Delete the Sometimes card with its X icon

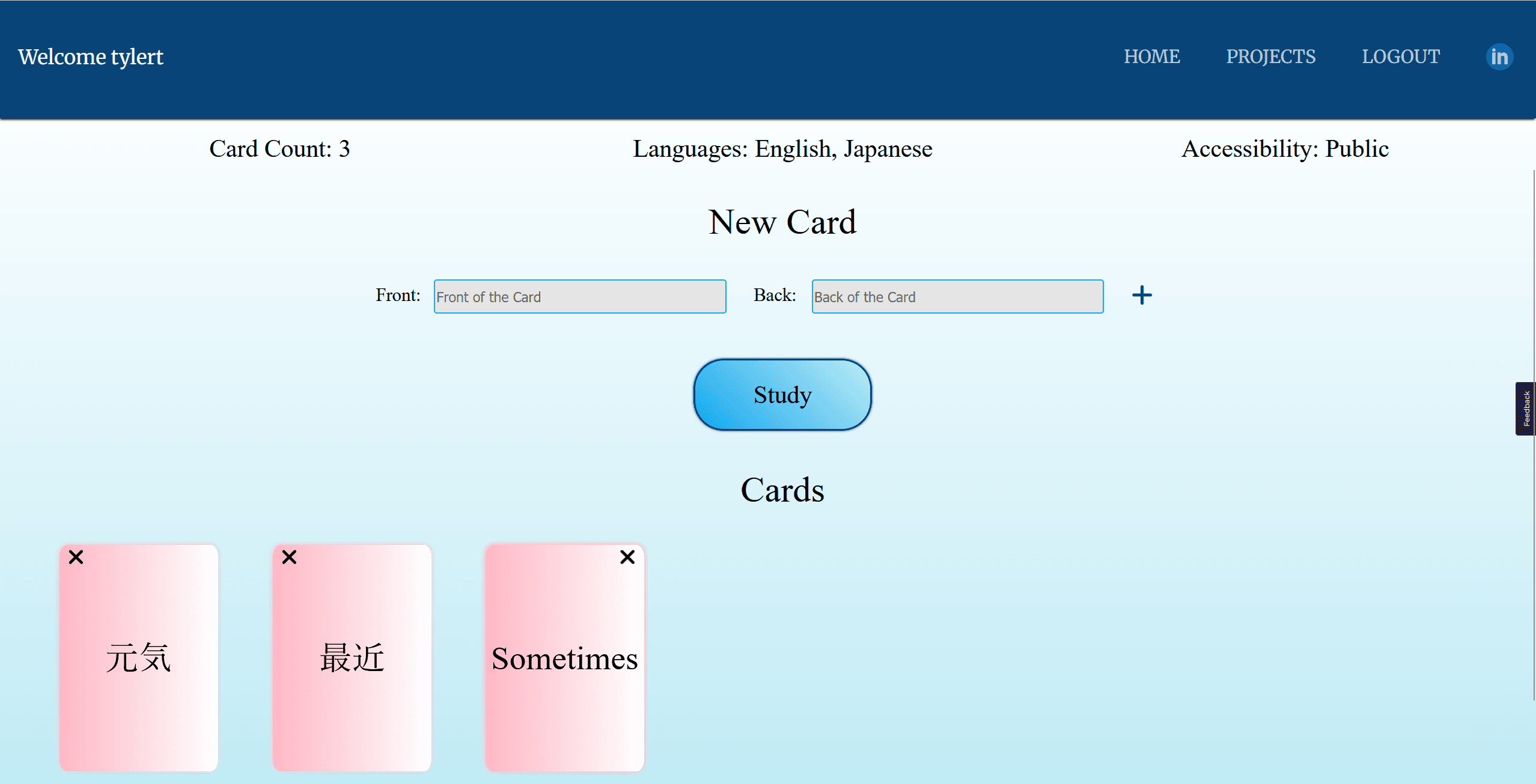tap(627, 558)
